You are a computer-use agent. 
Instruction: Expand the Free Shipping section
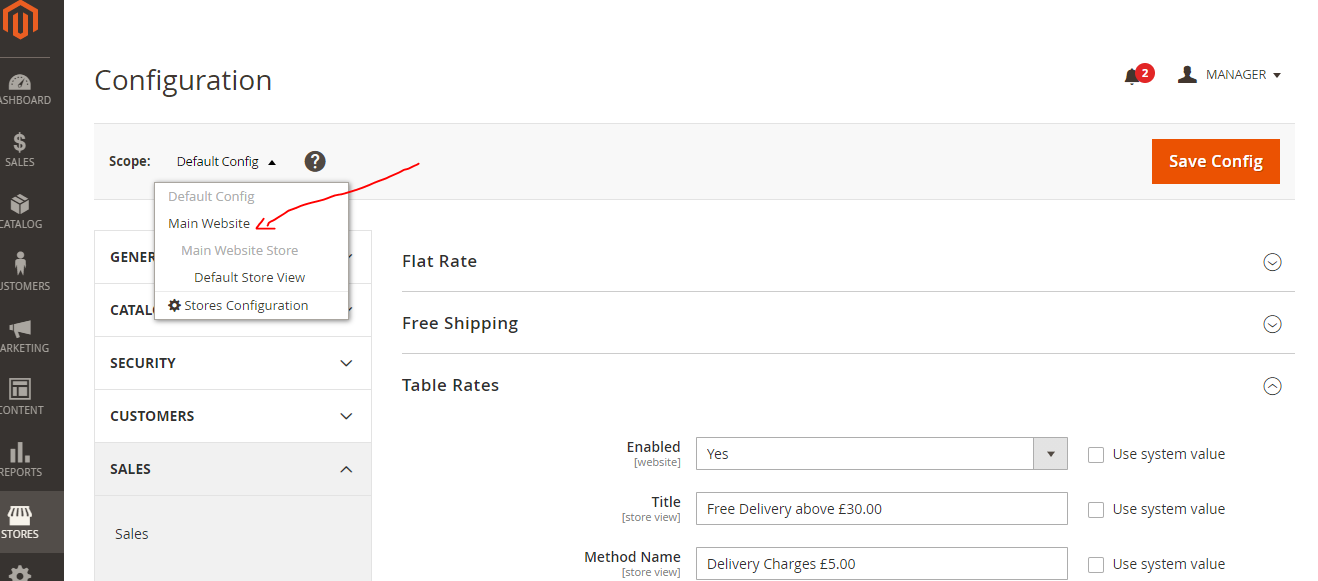click(x=1272, y=324)
